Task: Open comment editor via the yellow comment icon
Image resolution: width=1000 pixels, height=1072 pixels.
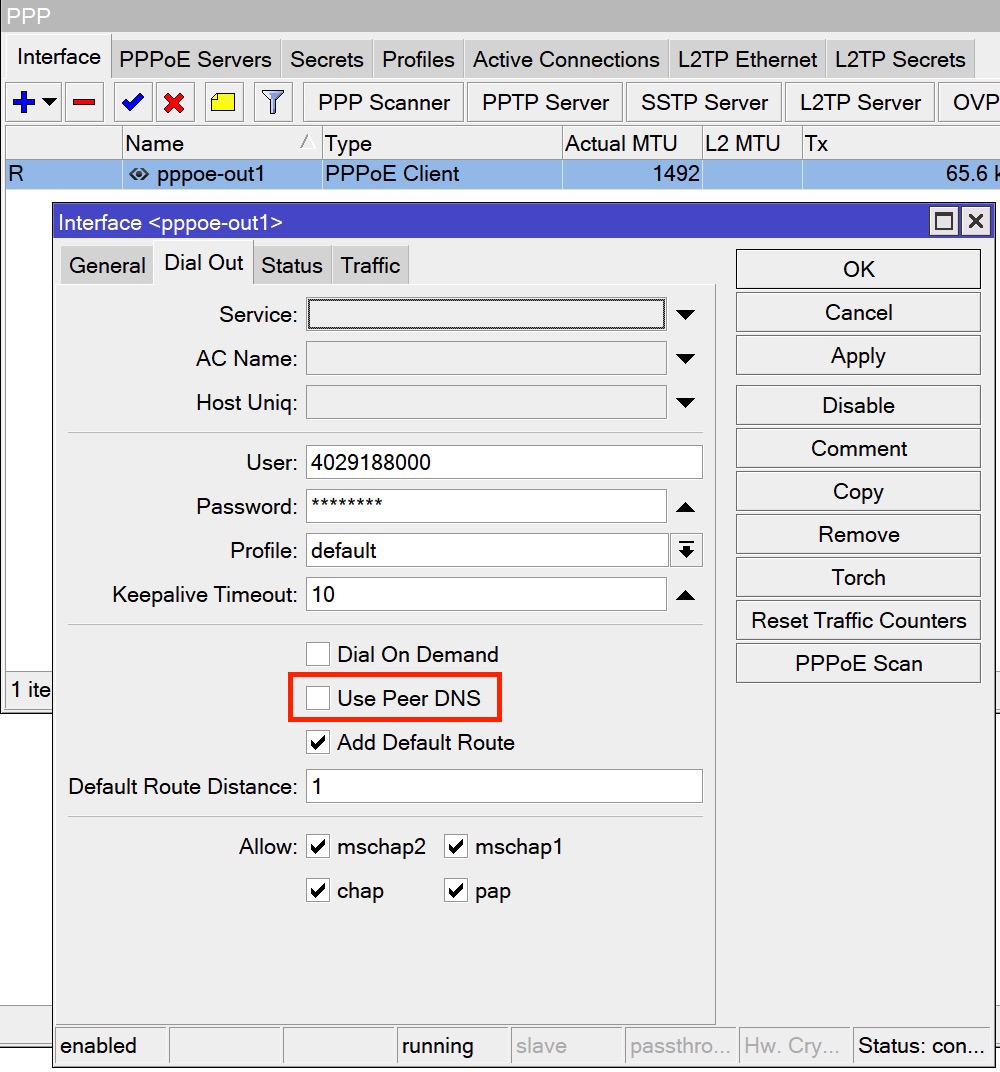Action: (x=225, y=101)
